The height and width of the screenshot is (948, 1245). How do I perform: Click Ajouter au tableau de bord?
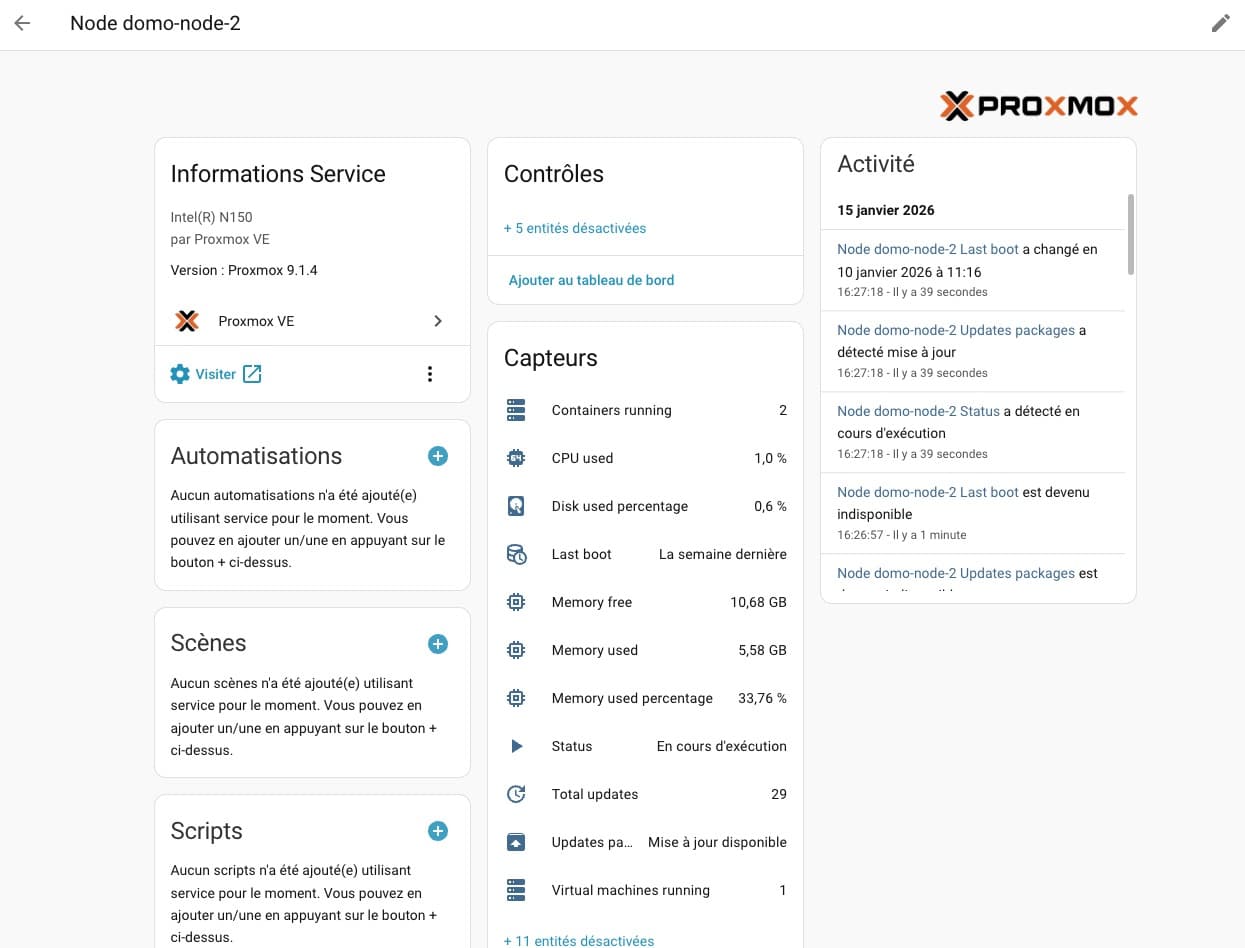tap(591, 280)
